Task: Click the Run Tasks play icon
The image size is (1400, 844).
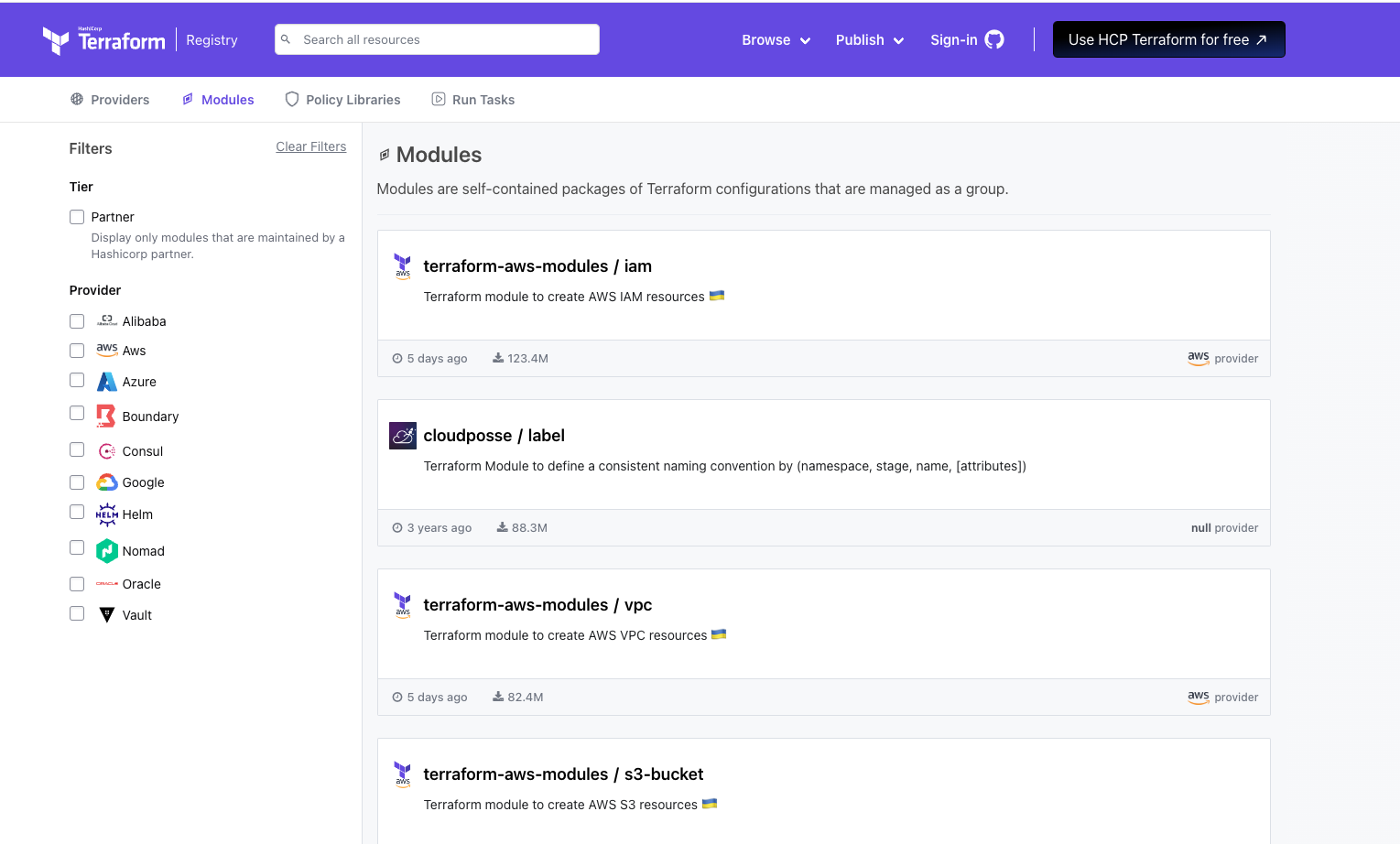Action: (x=439, y=99)
